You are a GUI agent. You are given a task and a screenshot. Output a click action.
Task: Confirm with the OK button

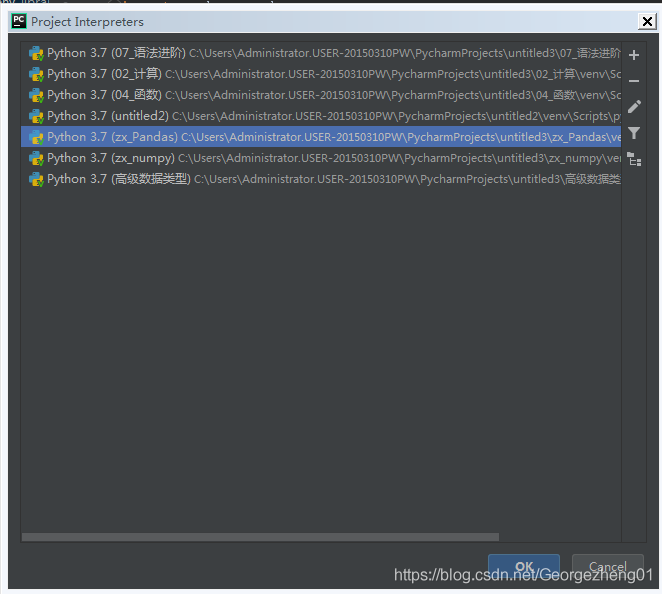524,567
